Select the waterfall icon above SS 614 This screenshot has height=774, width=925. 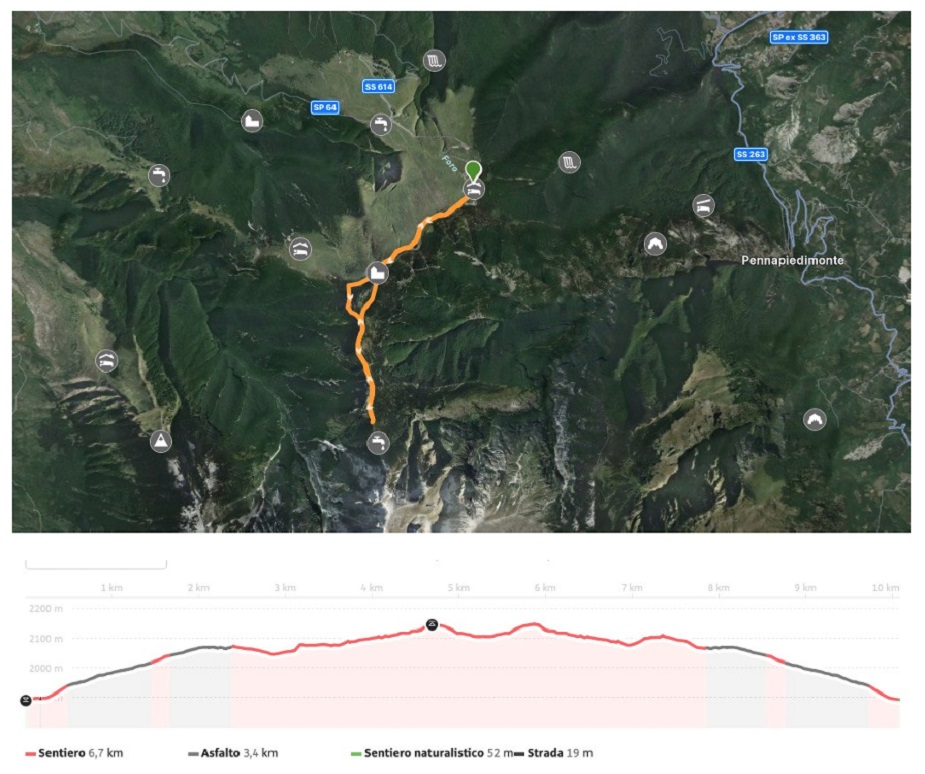pos(434,61)
